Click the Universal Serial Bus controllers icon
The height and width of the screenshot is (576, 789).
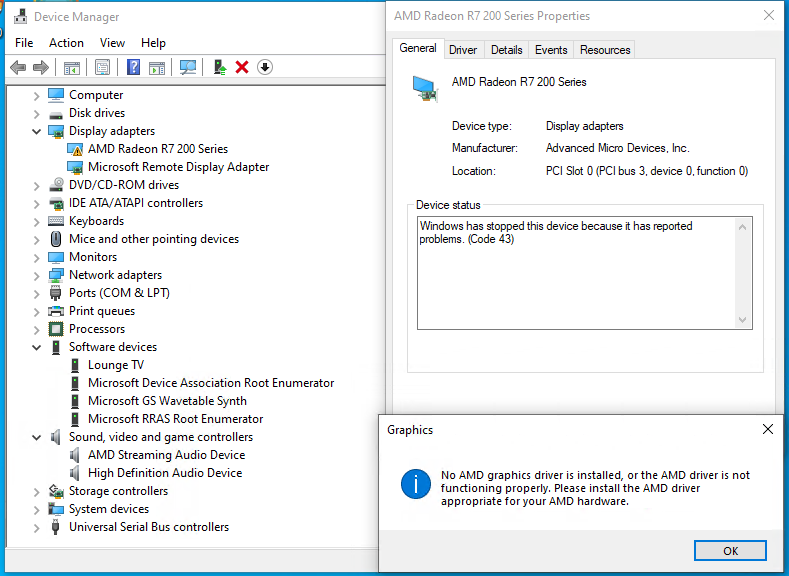pyautogui.click(x=56, y=527)
